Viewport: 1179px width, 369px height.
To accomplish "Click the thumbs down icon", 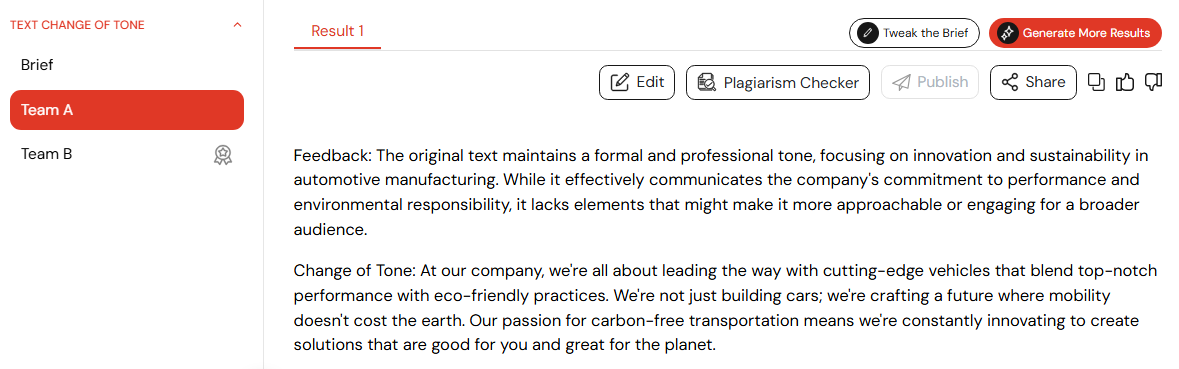I will tap(1153, 82).
